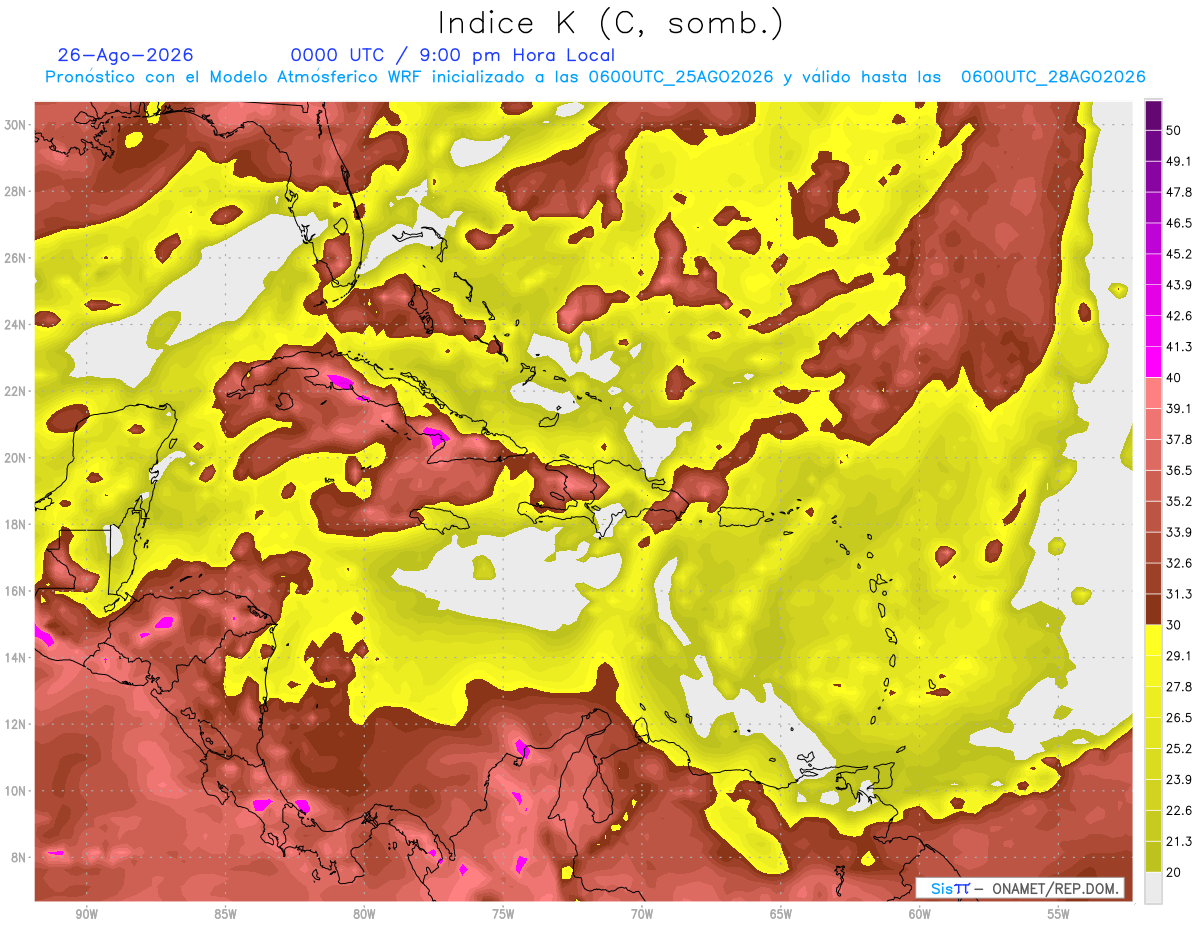Click the 'Indice K (C, somb.)' chart title
The width and height of the screenshot is (1200, 927).
coord(610,23)
